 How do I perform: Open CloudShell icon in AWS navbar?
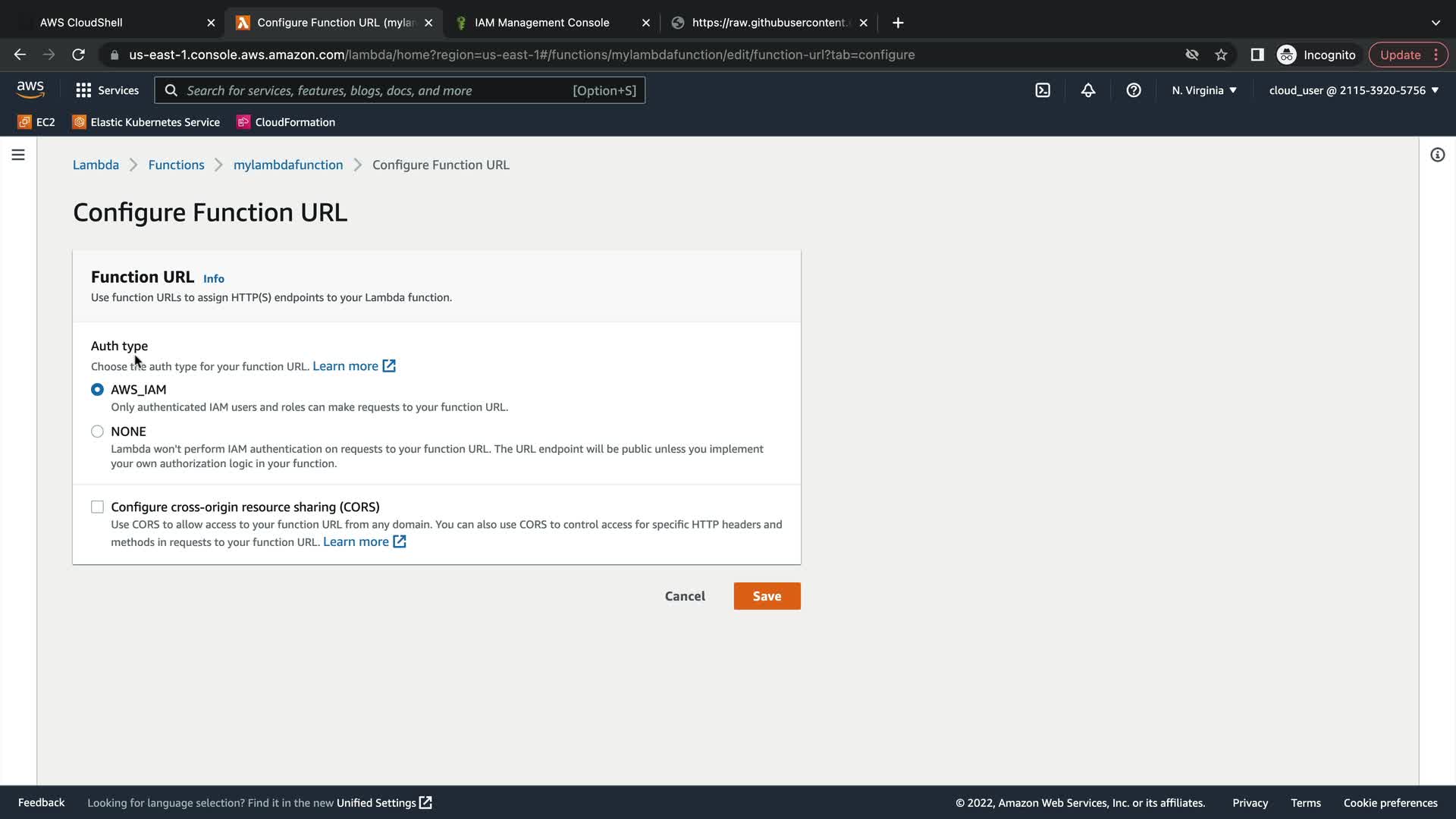pyautogui.click(x=1043, y=90)
